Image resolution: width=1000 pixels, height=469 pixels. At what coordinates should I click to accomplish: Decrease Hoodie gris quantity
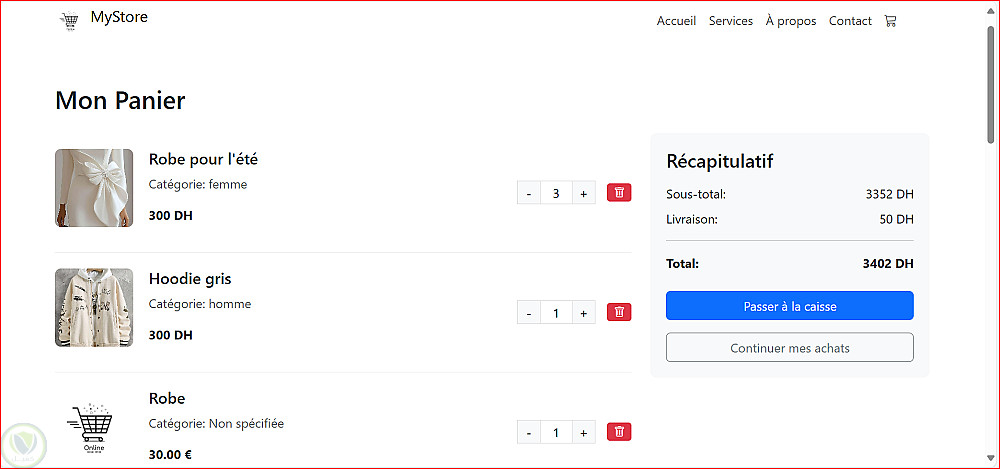coord(529,313)
